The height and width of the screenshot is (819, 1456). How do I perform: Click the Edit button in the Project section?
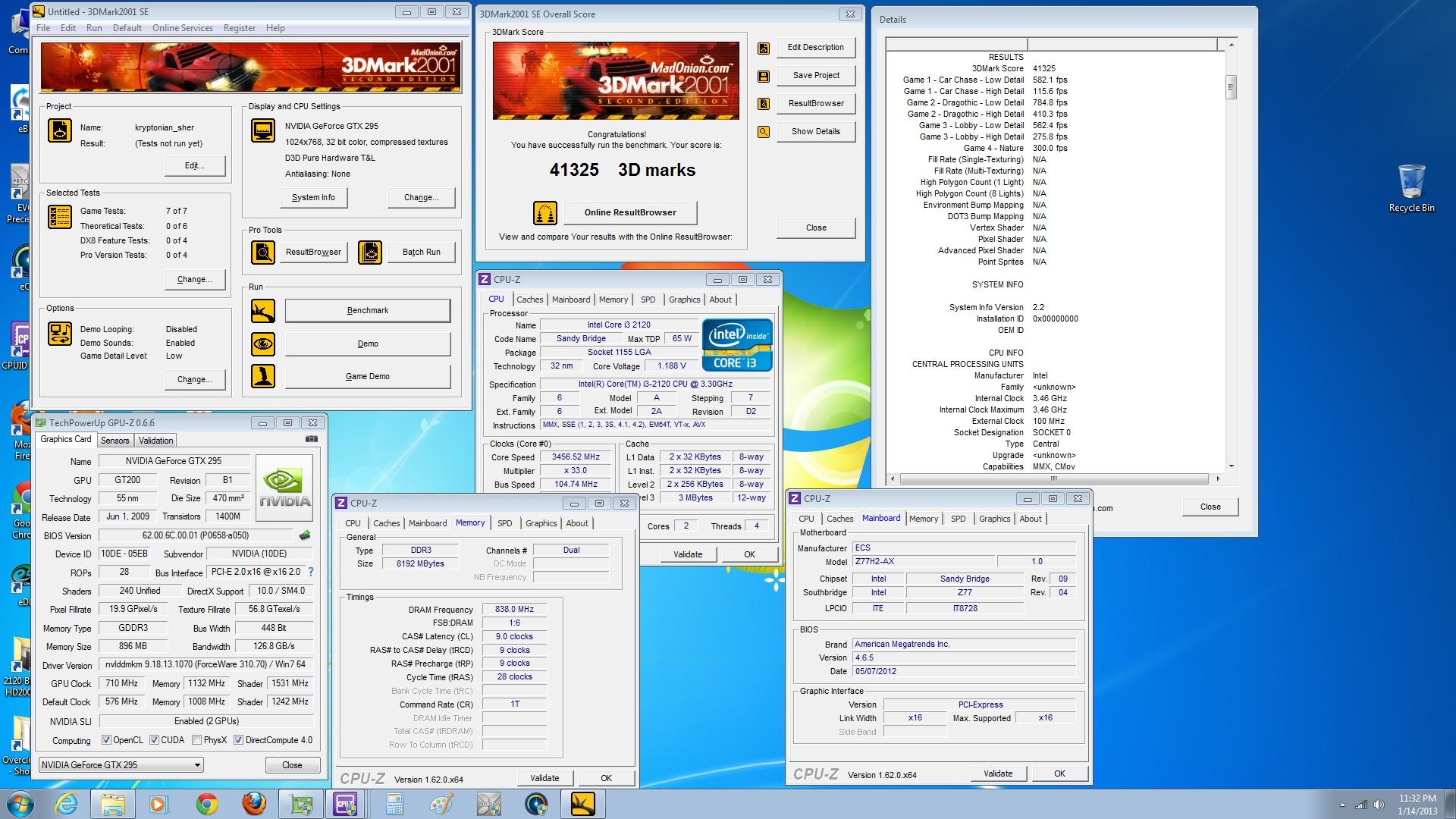pos(195,165)
